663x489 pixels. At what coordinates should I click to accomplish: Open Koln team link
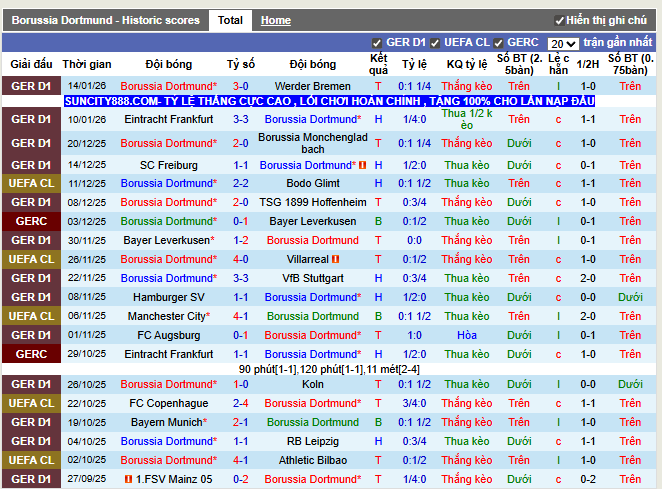(312, 385)
